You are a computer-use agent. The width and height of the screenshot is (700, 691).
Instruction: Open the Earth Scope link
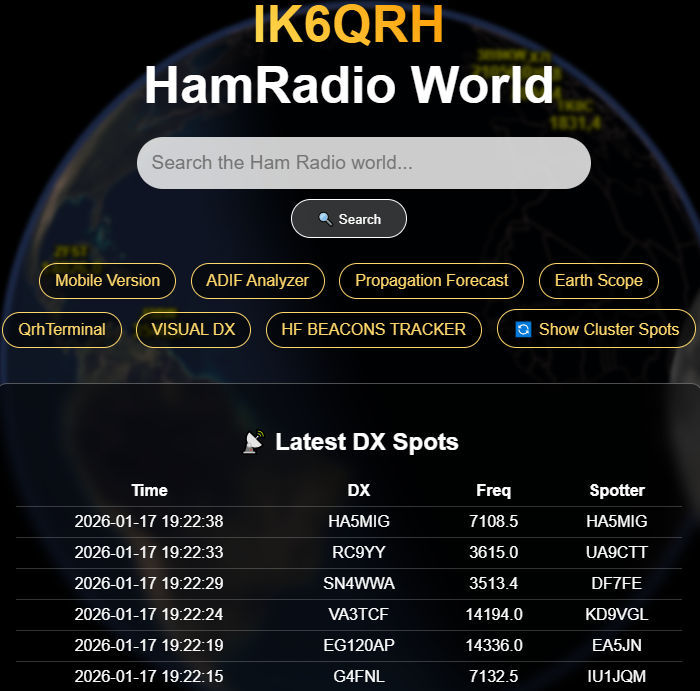pyautogui.click(x=599, y=281)
